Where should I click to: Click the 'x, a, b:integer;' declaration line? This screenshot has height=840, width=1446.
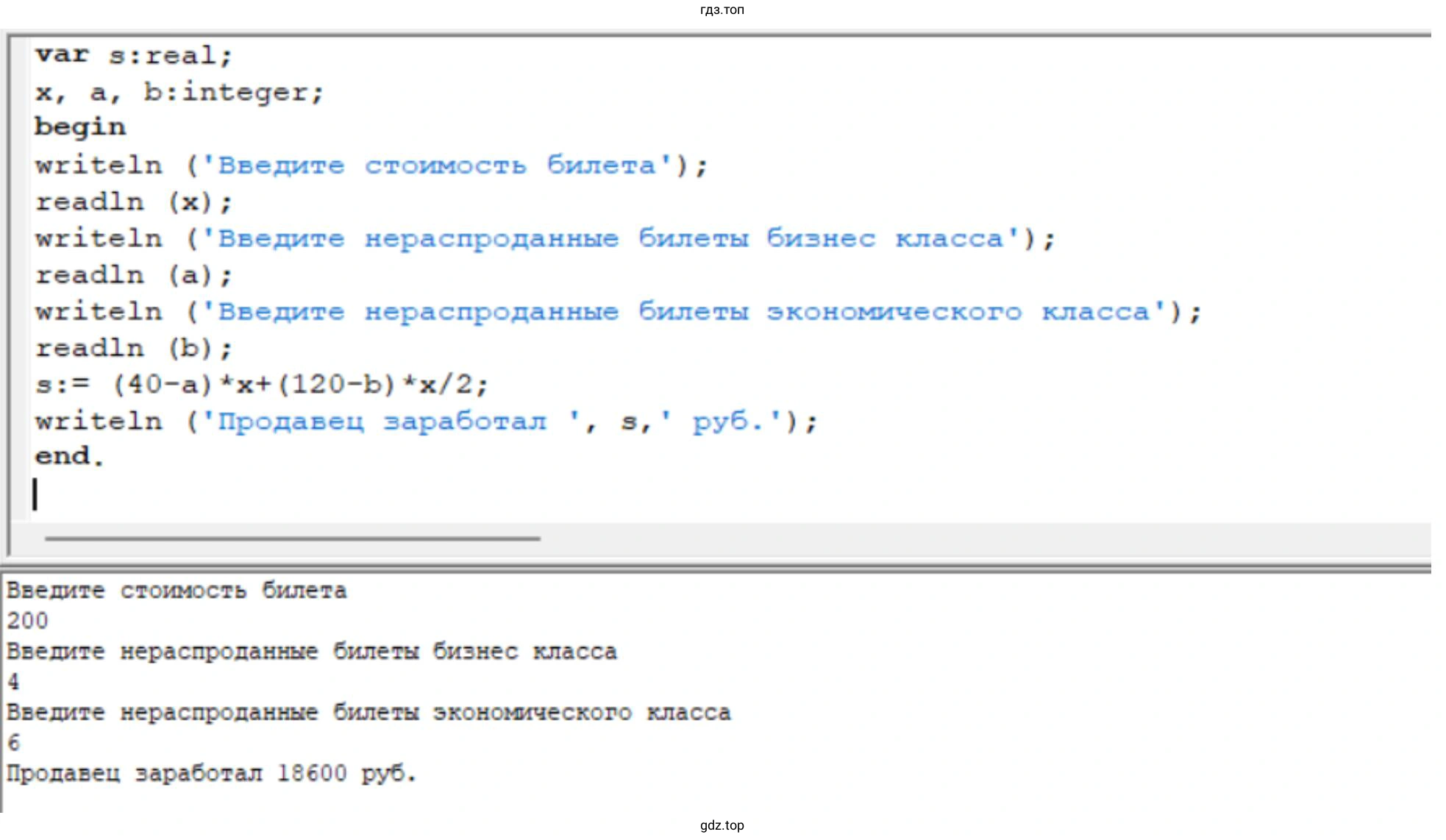(179, 93)
